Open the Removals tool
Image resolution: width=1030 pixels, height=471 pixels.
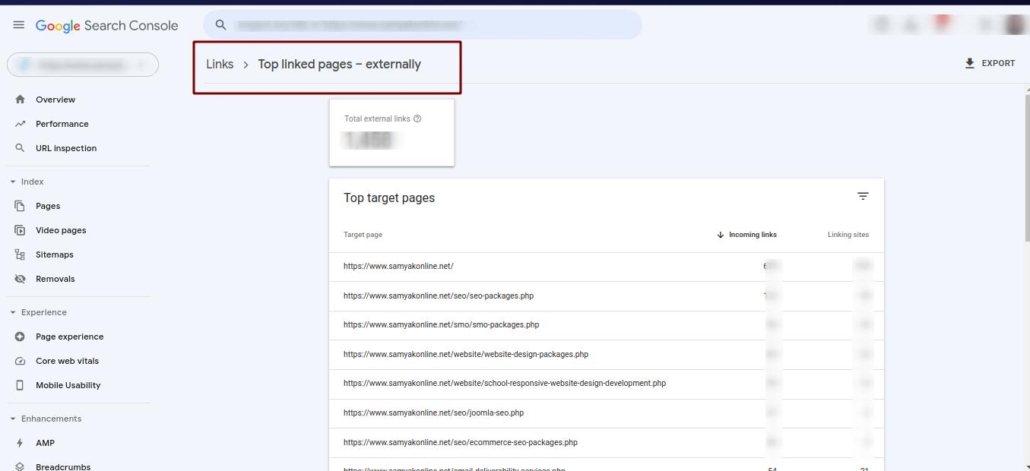click(55, 279)
